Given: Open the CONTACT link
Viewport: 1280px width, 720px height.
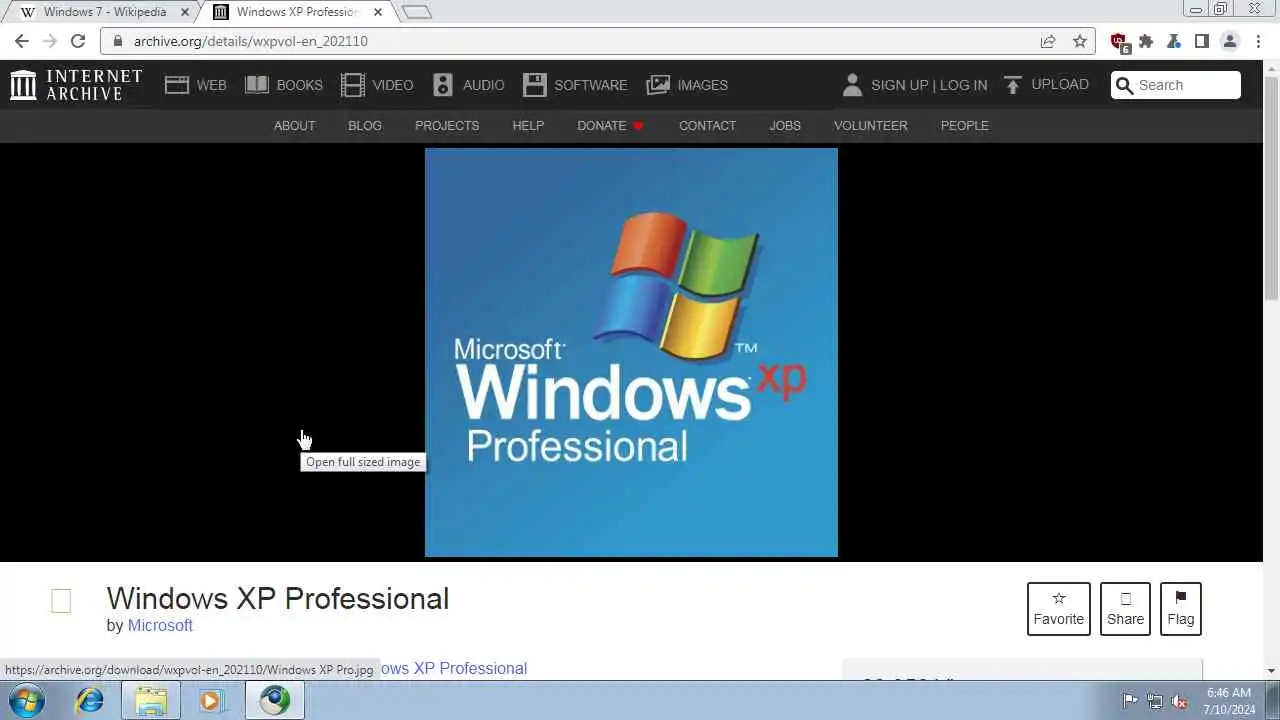Looking at the screenshot, I should (x=707, y=125).
